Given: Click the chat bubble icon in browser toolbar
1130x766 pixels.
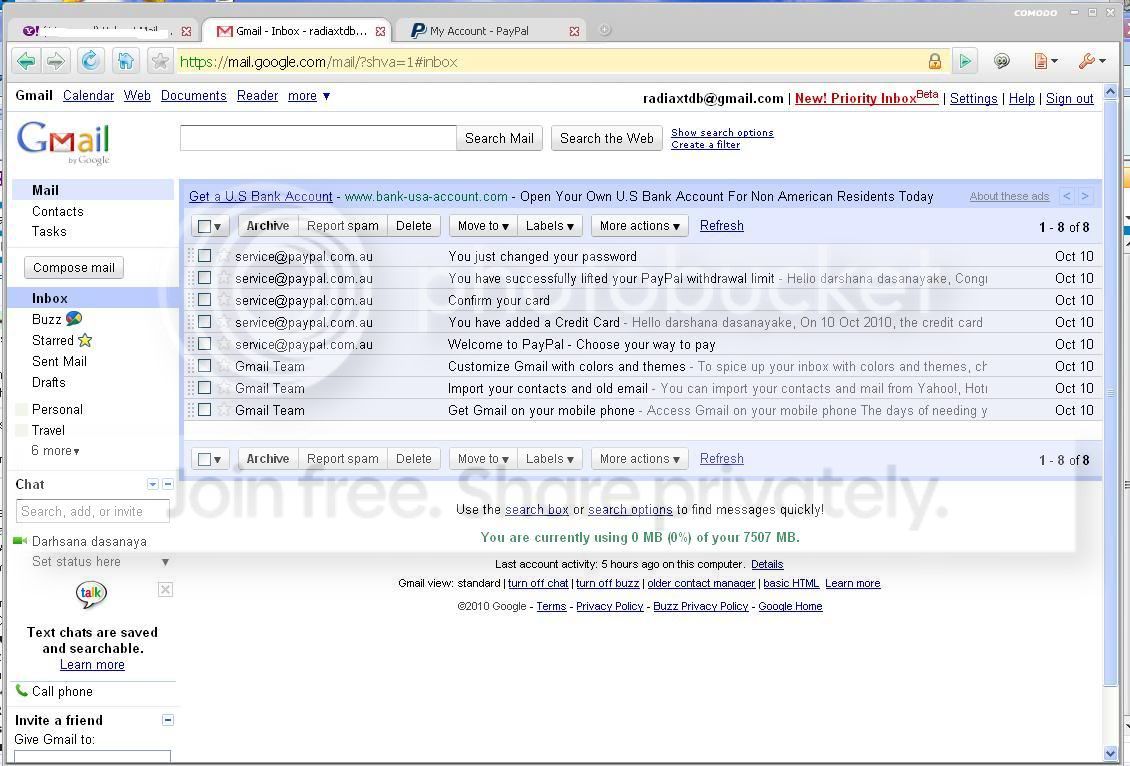Looking at the screenshot, I should click(1002, 61).
